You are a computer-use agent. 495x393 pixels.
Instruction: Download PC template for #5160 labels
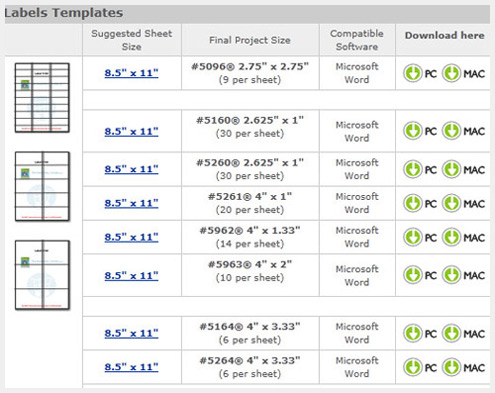pyautogui.click(x=420, y=131)
